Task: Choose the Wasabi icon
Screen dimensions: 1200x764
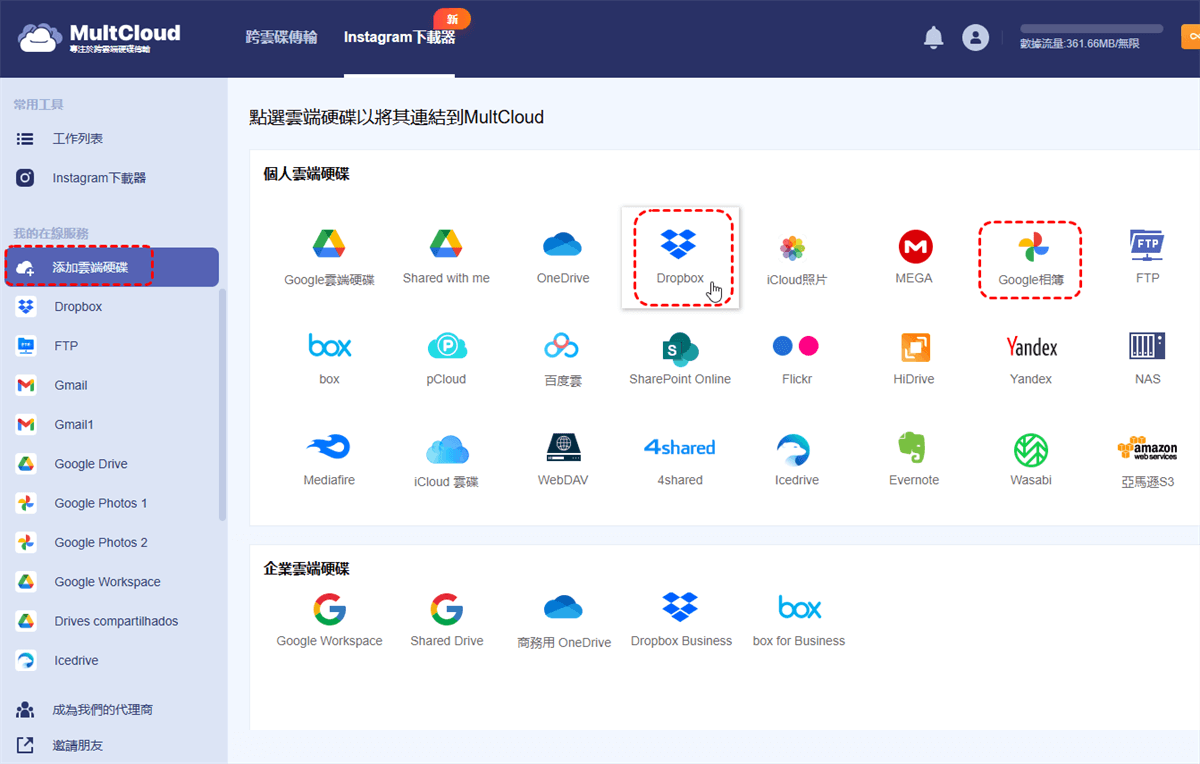Action: point(1031,450)
